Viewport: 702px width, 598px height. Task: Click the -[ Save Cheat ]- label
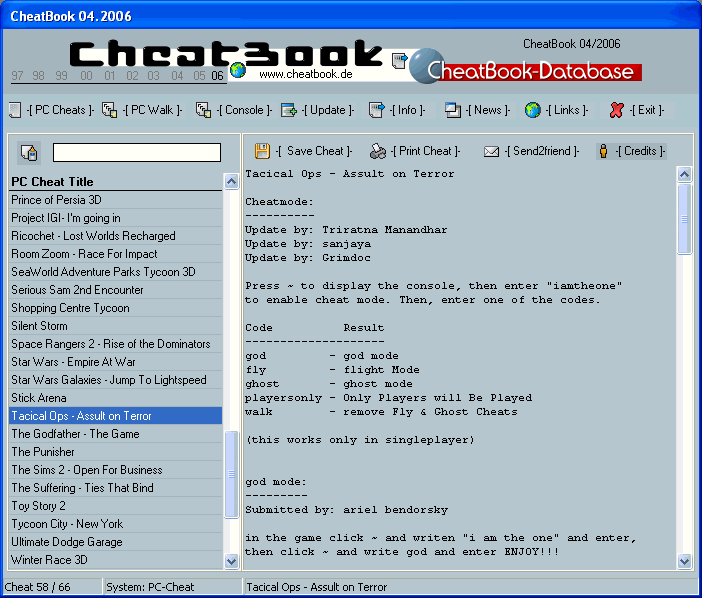click(x=314, y=151)
